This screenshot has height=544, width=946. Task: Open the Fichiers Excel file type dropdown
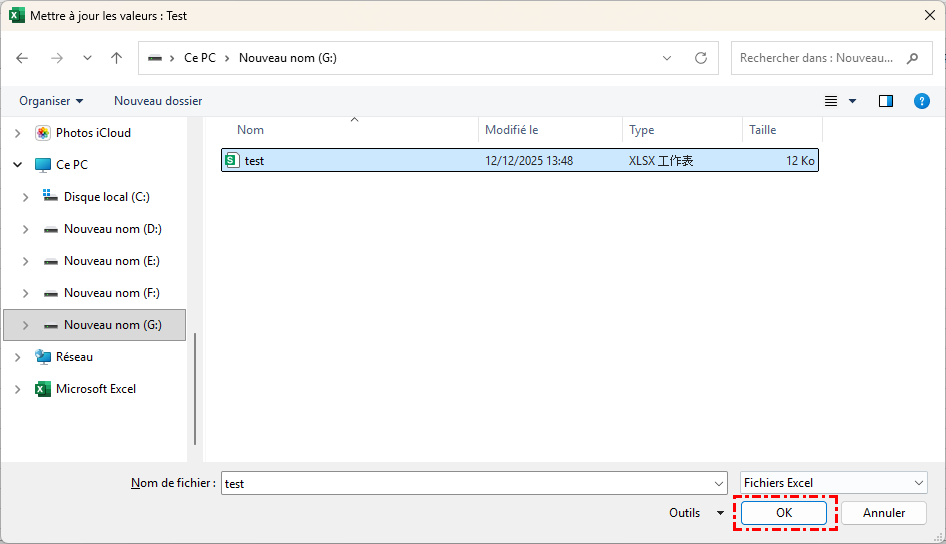tap(833, 483)
